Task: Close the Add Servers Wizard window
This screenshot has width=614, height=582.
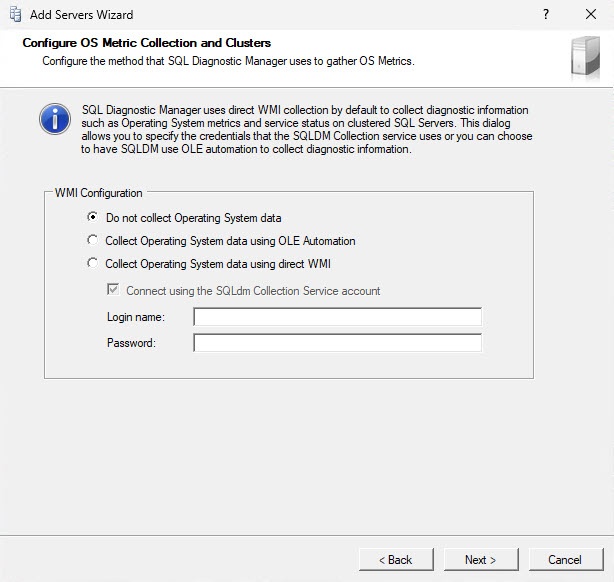Action: click(x=591, y=14)
